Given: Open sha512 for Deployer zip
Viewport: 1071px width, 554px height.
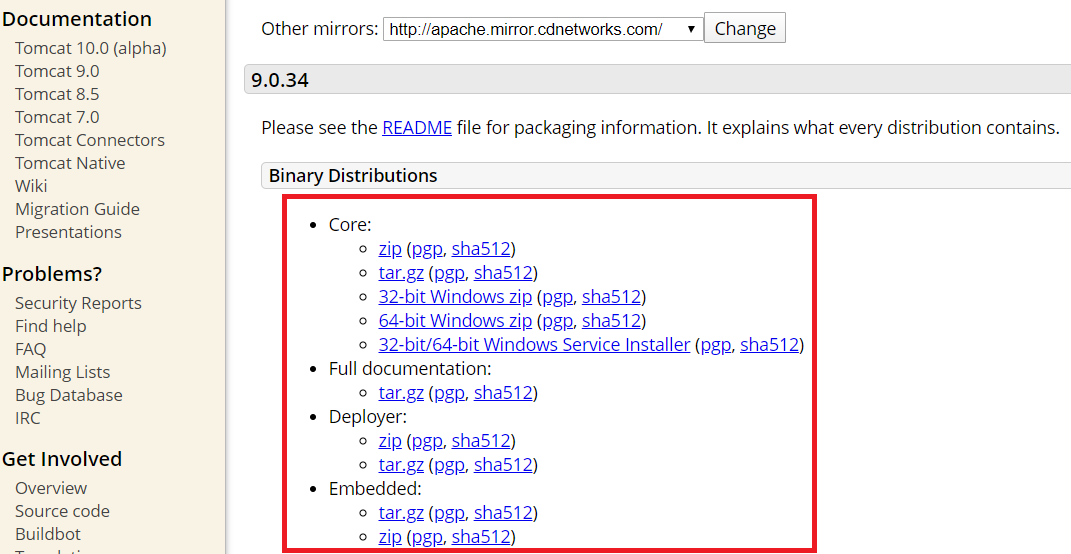Looking at the screenshot, I should (481, 441).
